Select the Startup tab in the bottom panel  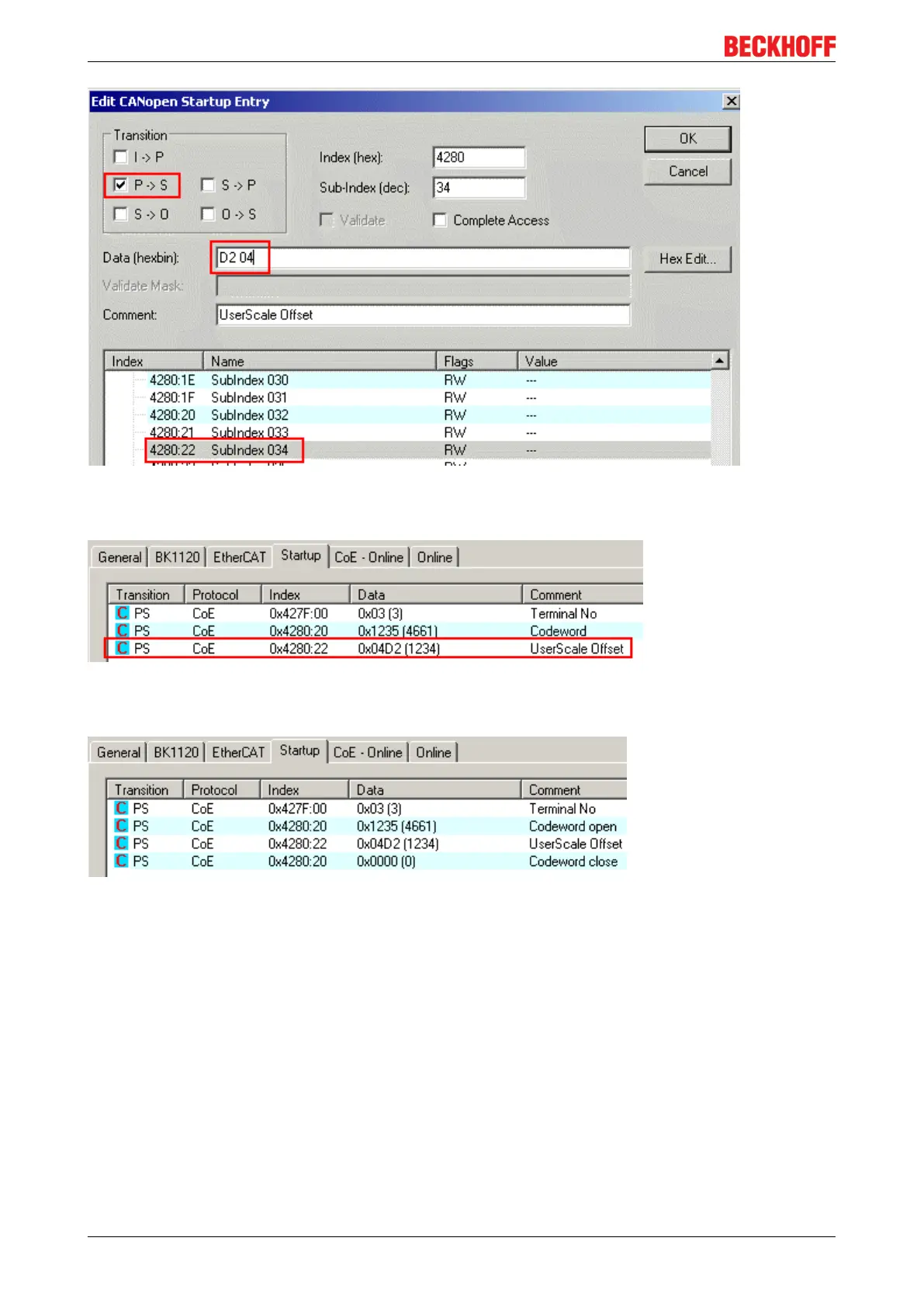(x=299, y=751)
